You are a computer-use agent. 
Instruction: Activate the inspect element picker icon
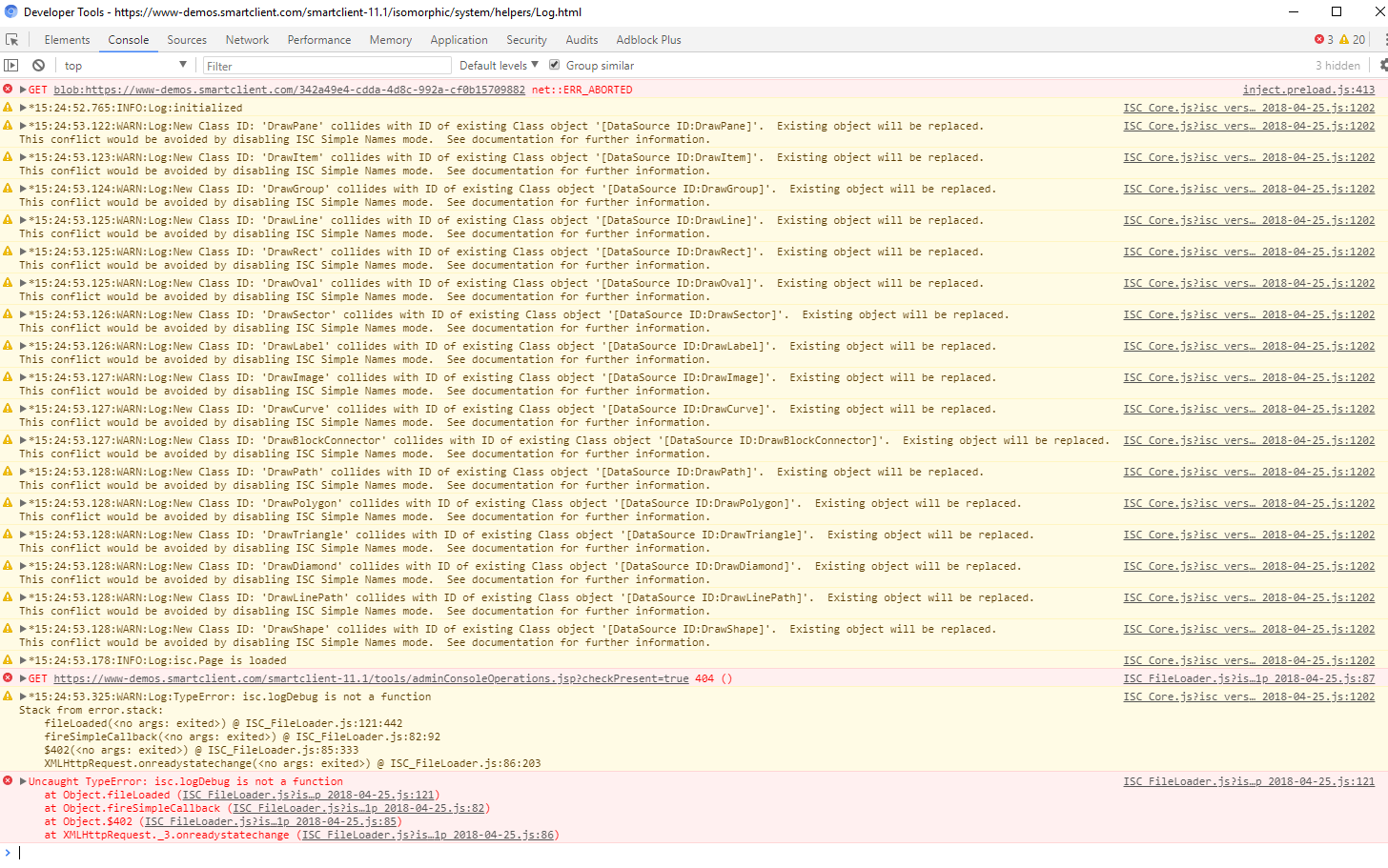pos(11,40)
